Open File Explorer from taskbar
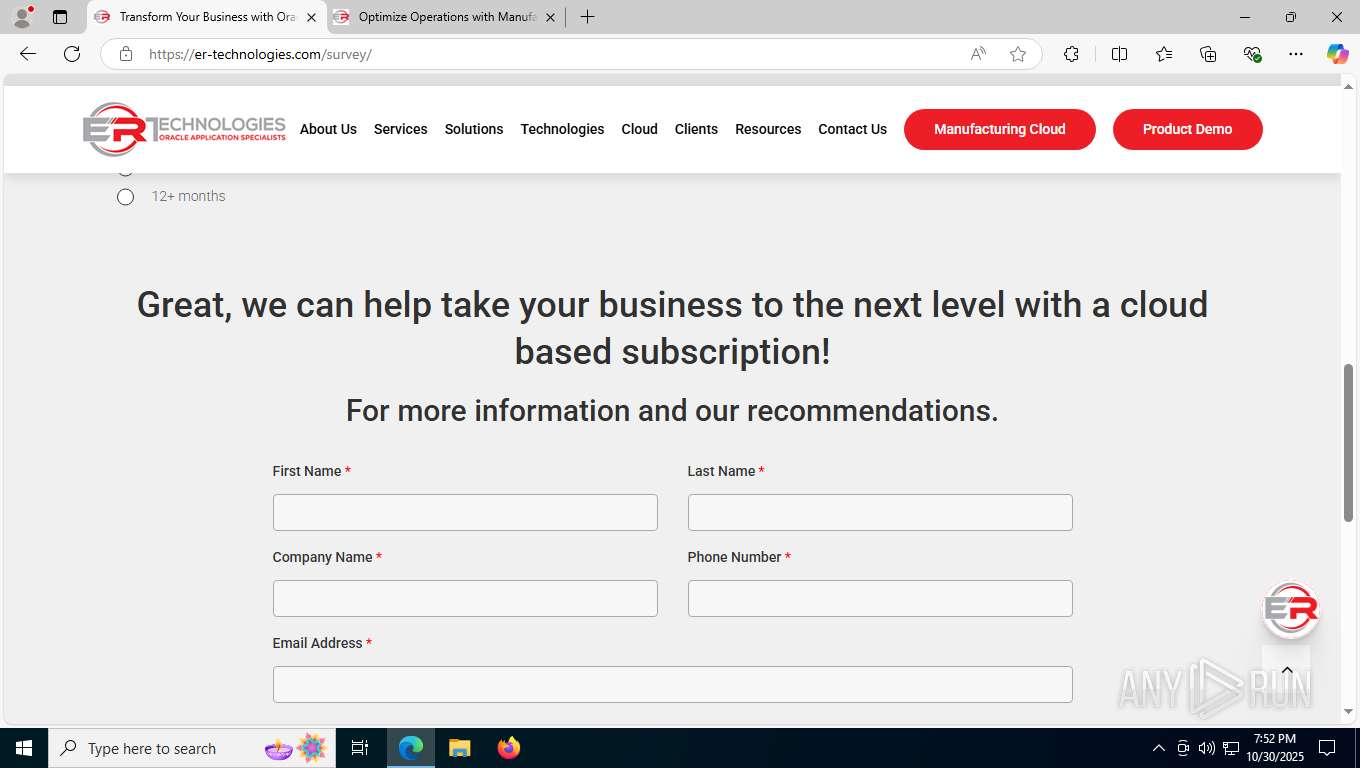The image size is (1360, 768). coord(459,748)
